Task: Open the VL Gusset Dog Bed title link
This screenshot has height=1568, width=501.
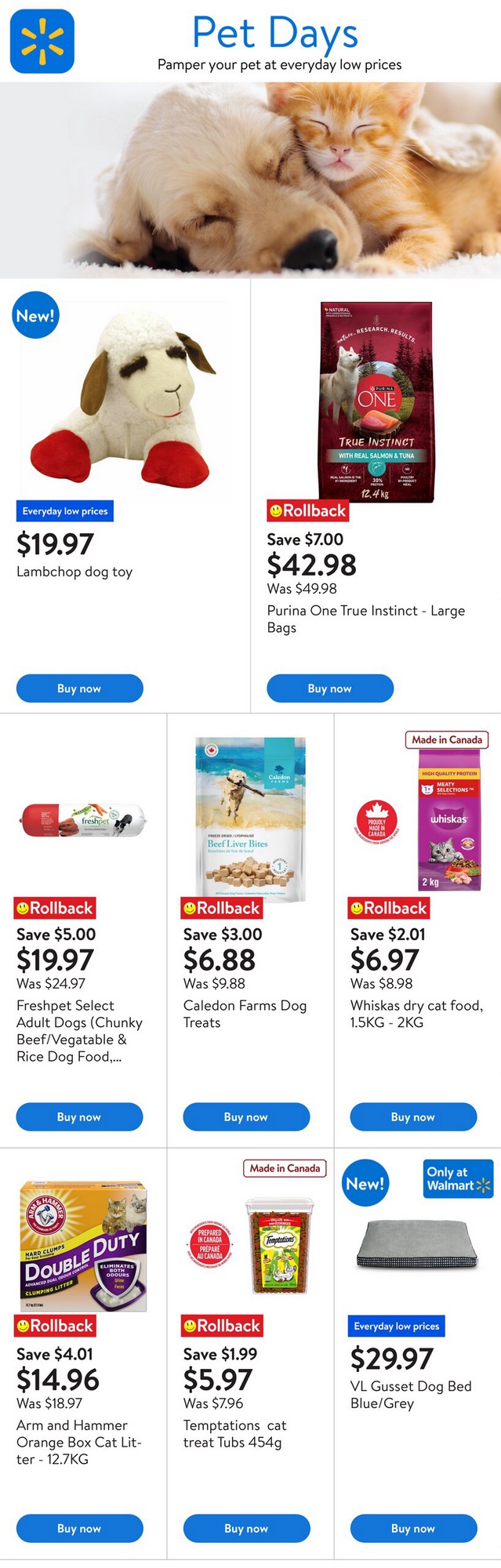Action: (410, 1394)
